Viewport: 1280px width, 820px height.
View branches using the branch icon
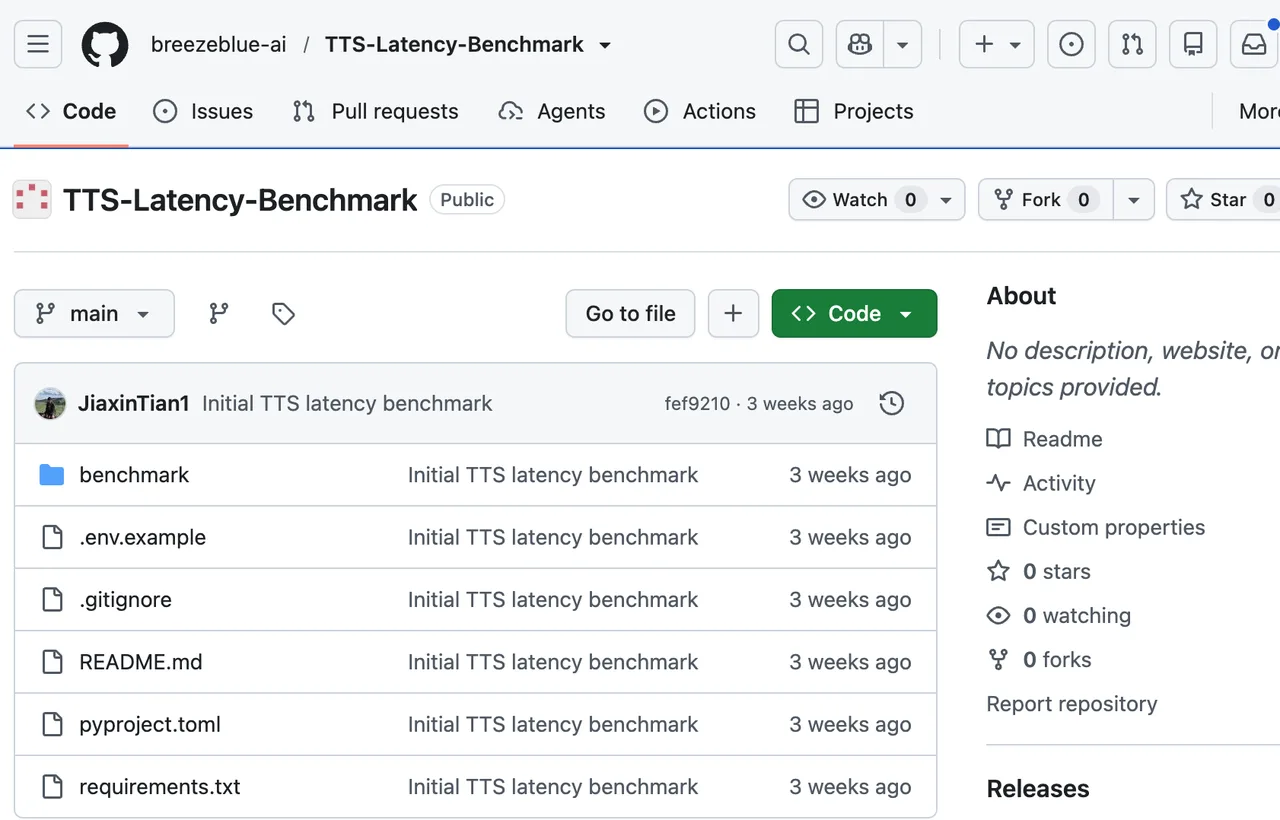click(219, 314)
